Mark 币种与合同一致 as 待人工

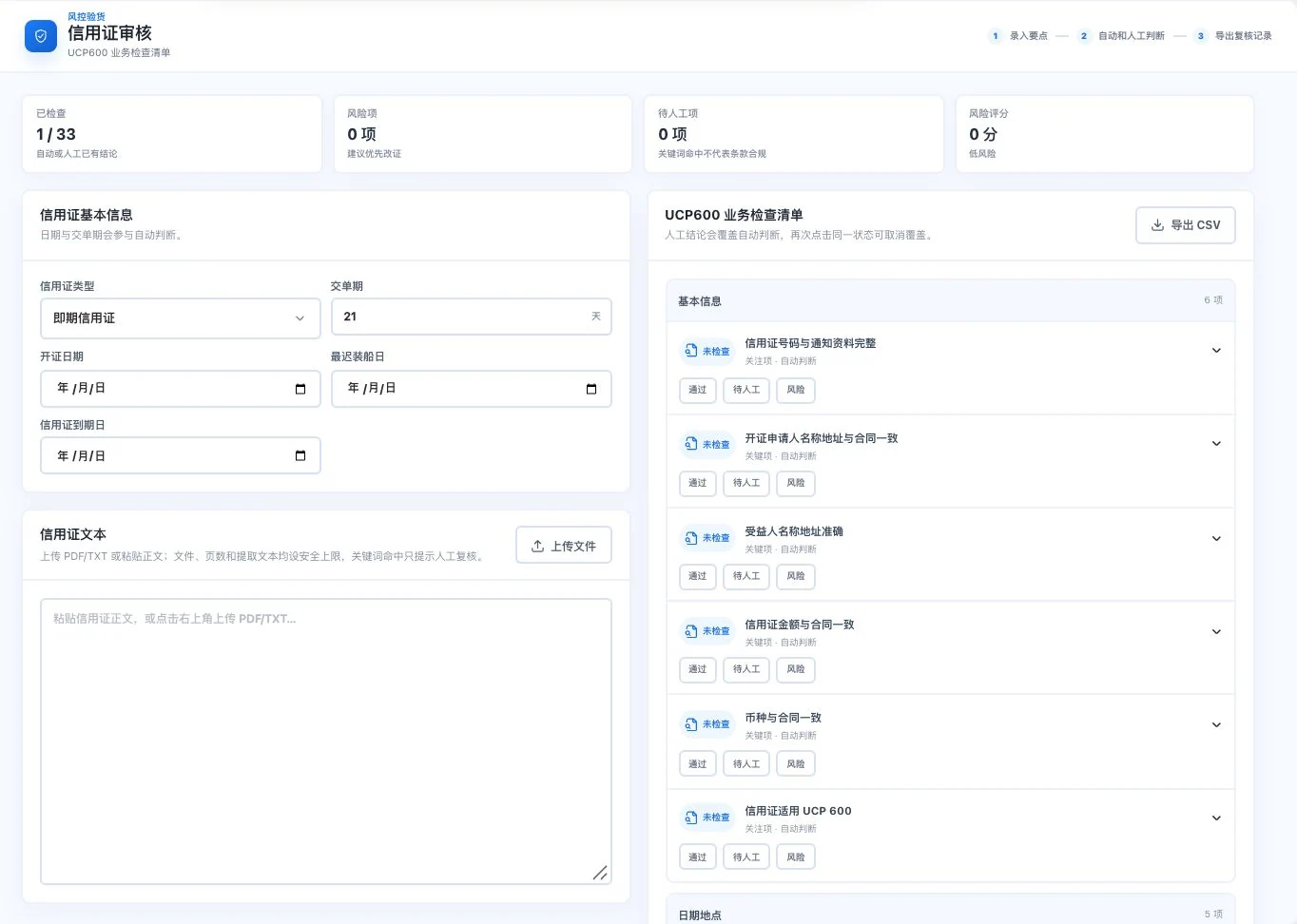pyautogui.click(x=746, y=763)
